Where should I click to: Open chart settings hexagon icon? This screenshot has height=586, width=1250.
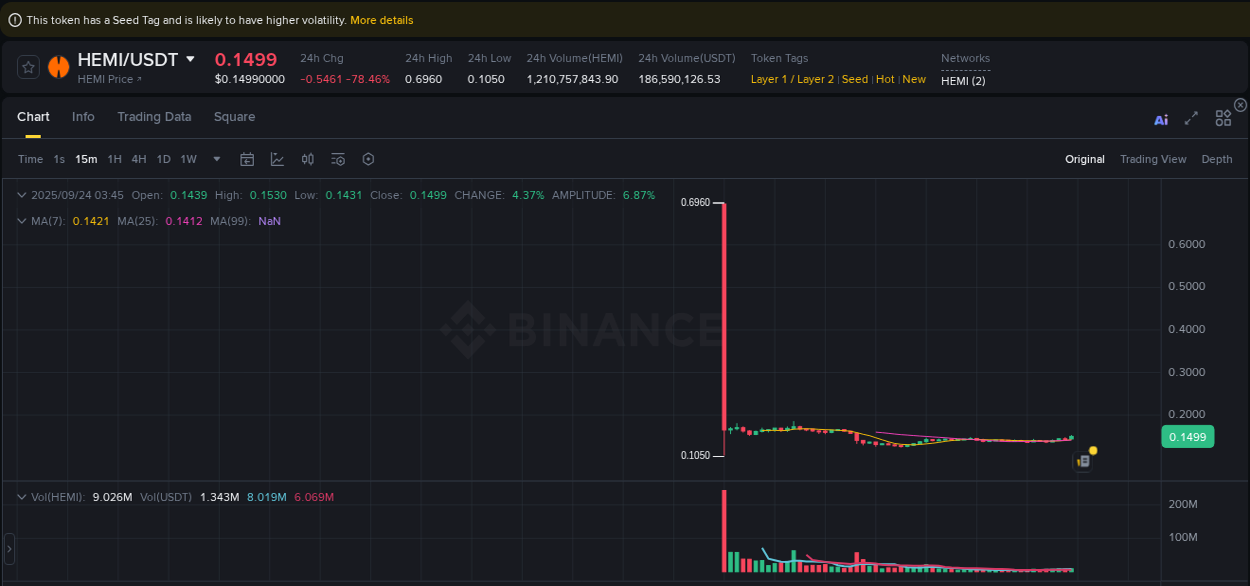pyautogui.click(x=368, y=159)
